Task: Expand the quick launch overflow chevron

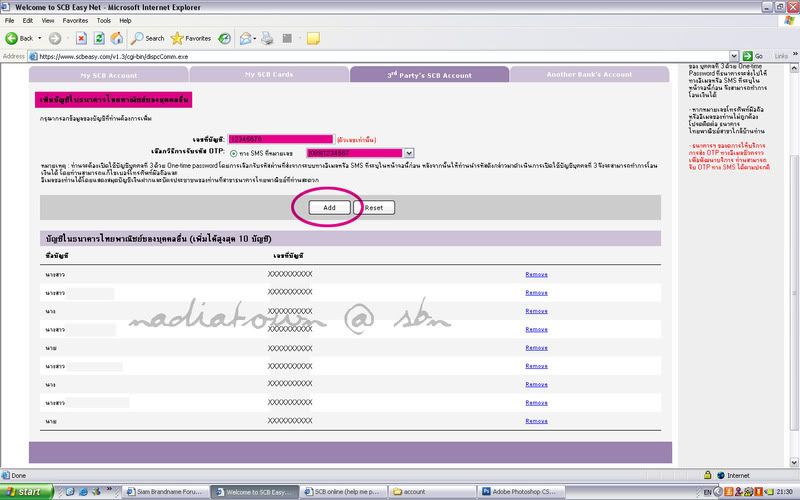Action: 109,490
